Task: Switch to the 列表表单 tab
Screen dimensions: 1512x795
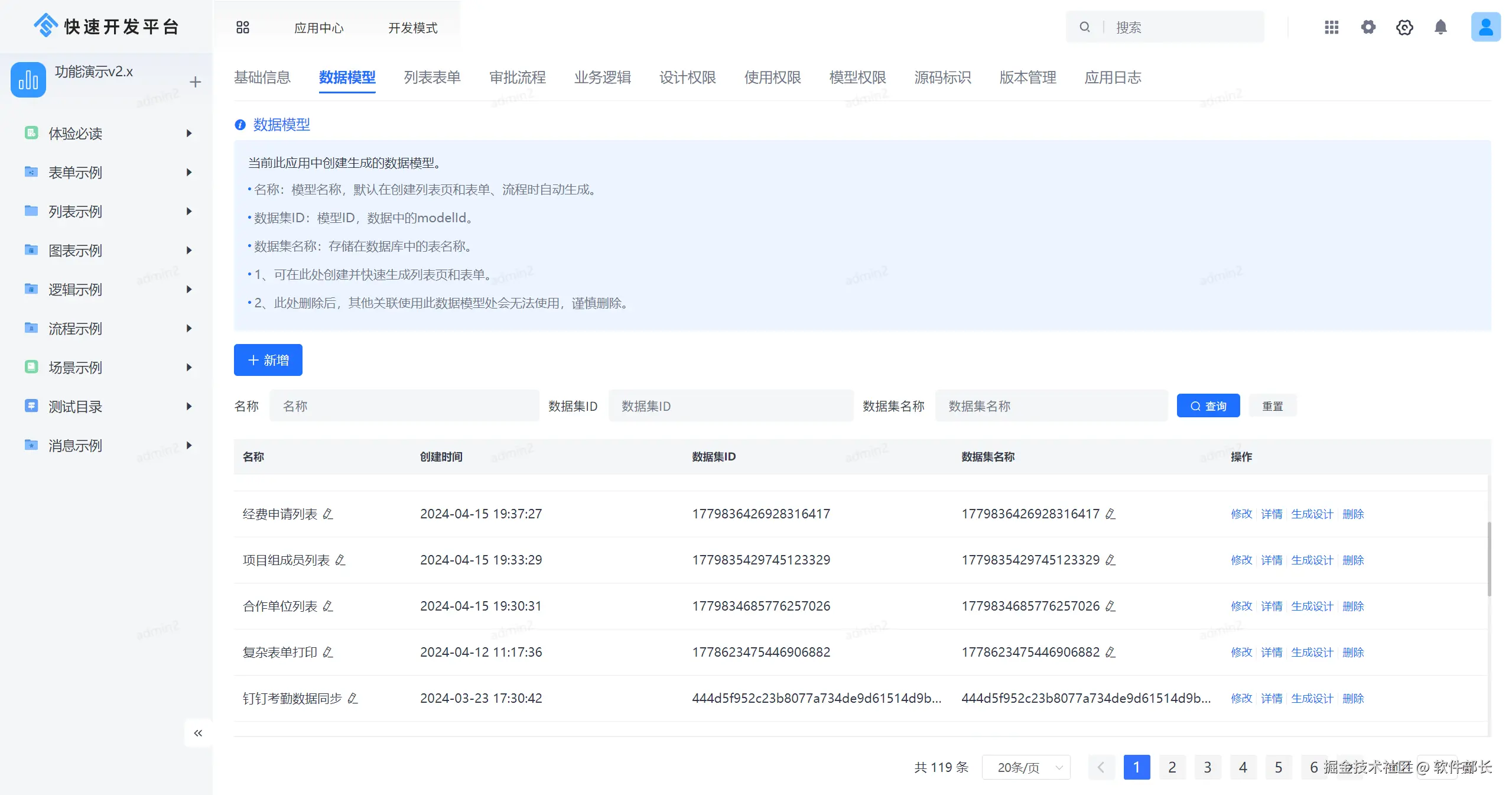Action: coord(432,77)
